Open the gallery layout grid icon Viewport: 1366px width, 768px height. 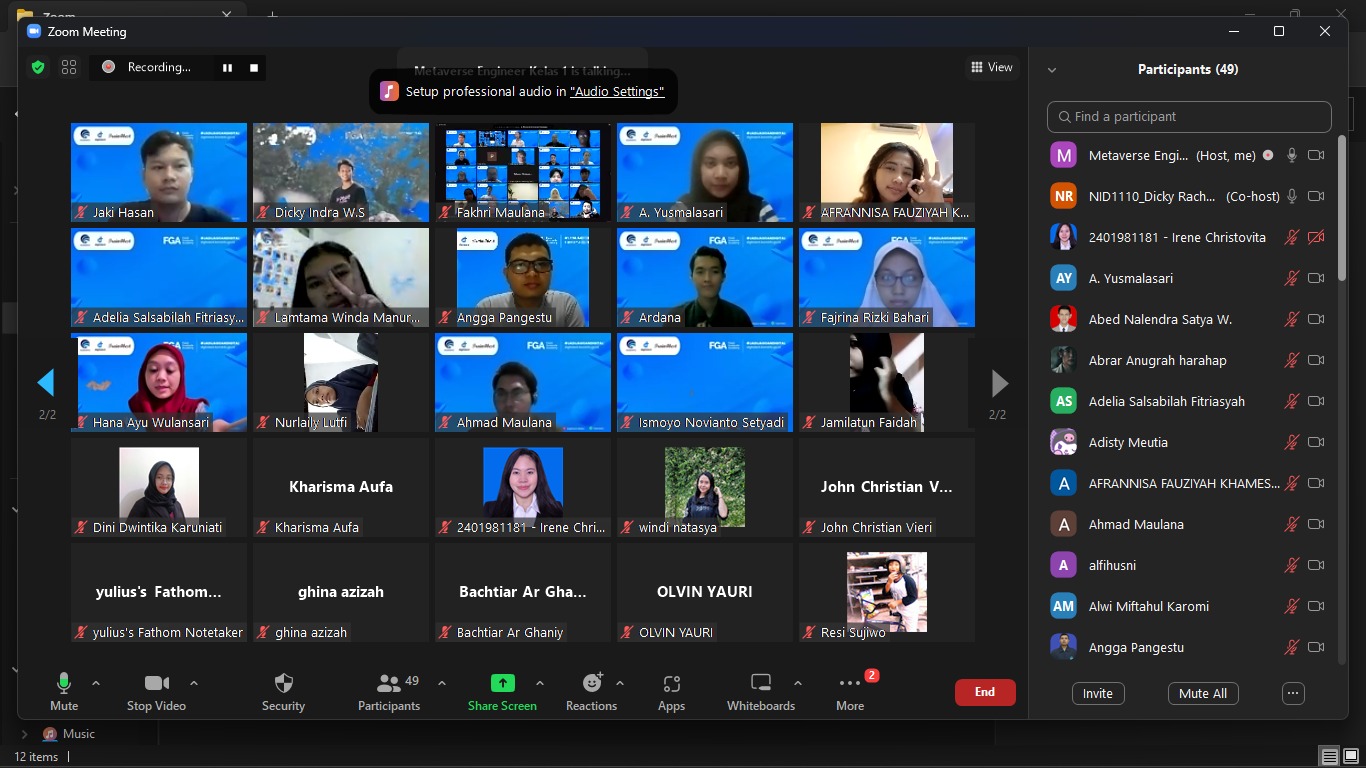tap(69, 67)
